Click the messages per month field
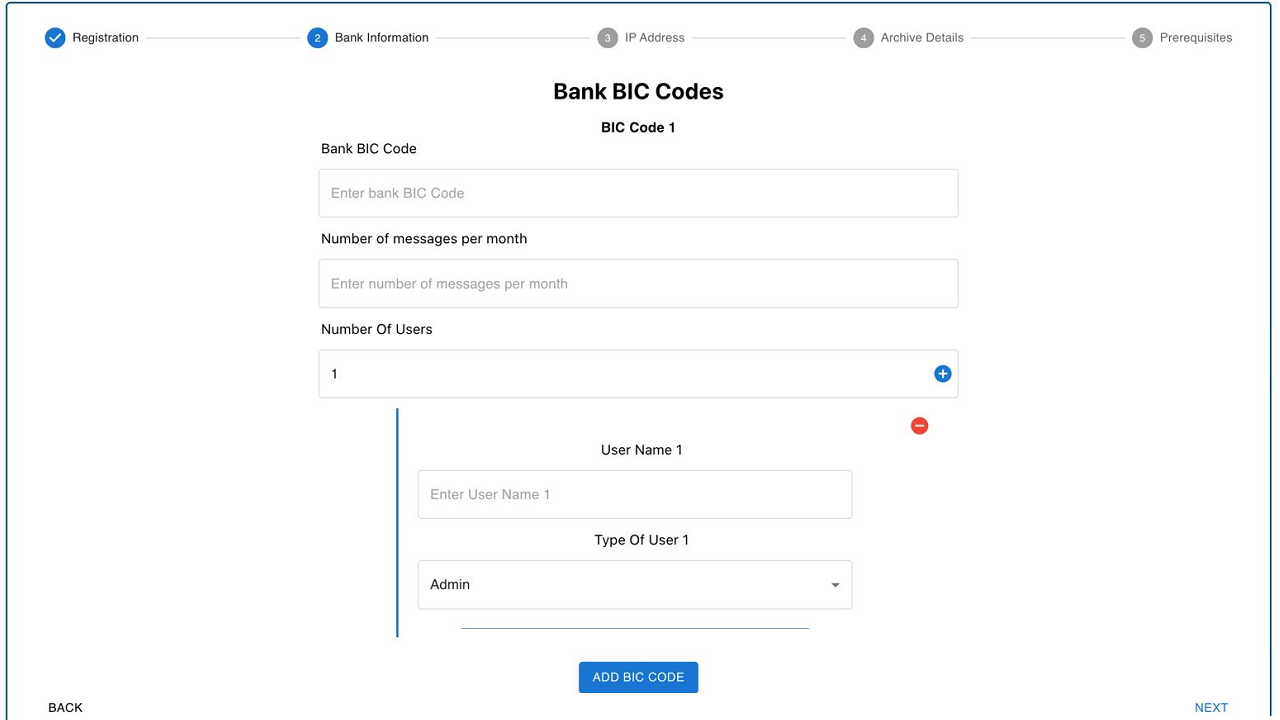 (638, 284)
